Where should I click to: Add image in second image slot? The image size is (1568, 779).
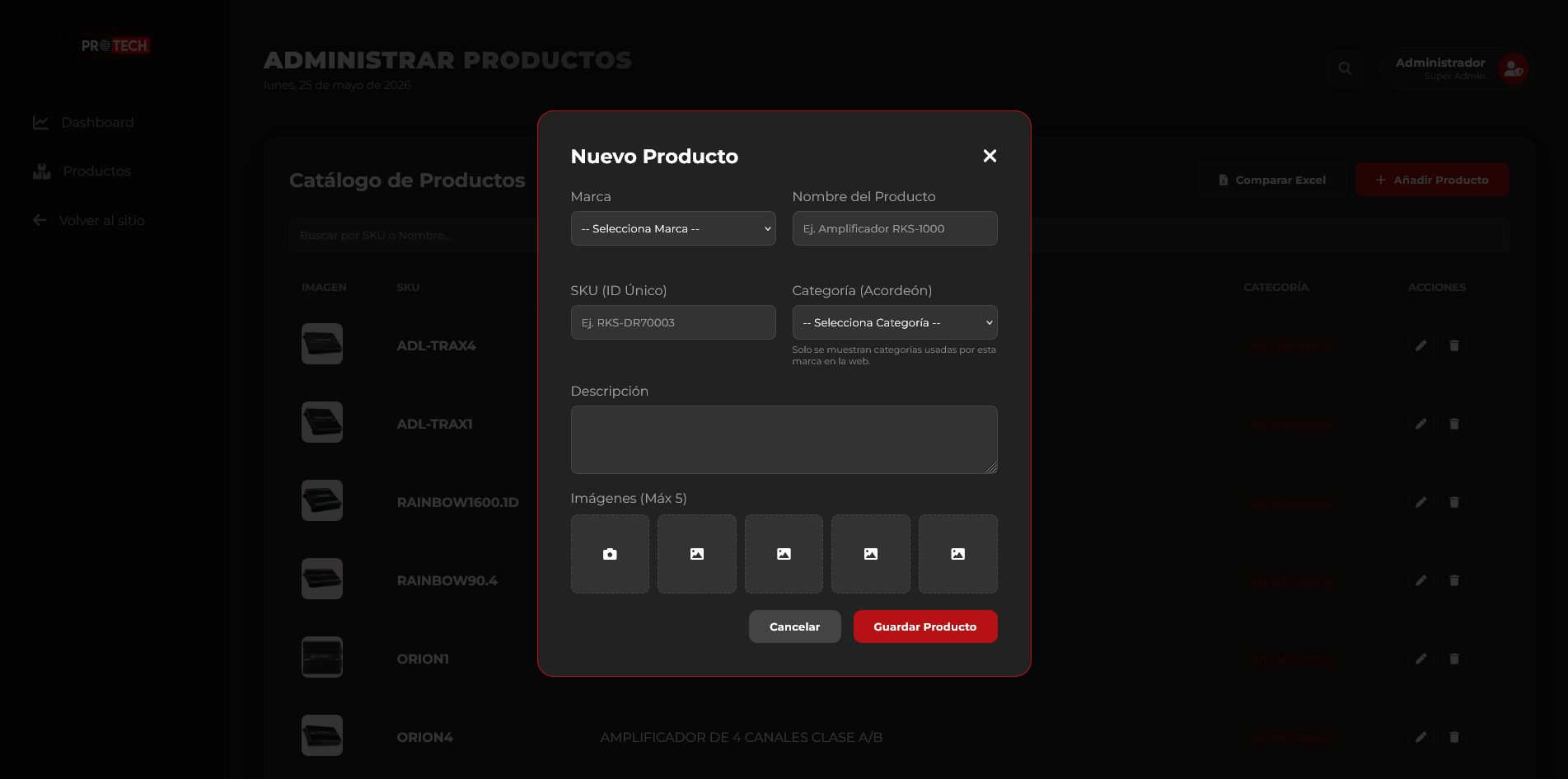[x=697, y=554]
